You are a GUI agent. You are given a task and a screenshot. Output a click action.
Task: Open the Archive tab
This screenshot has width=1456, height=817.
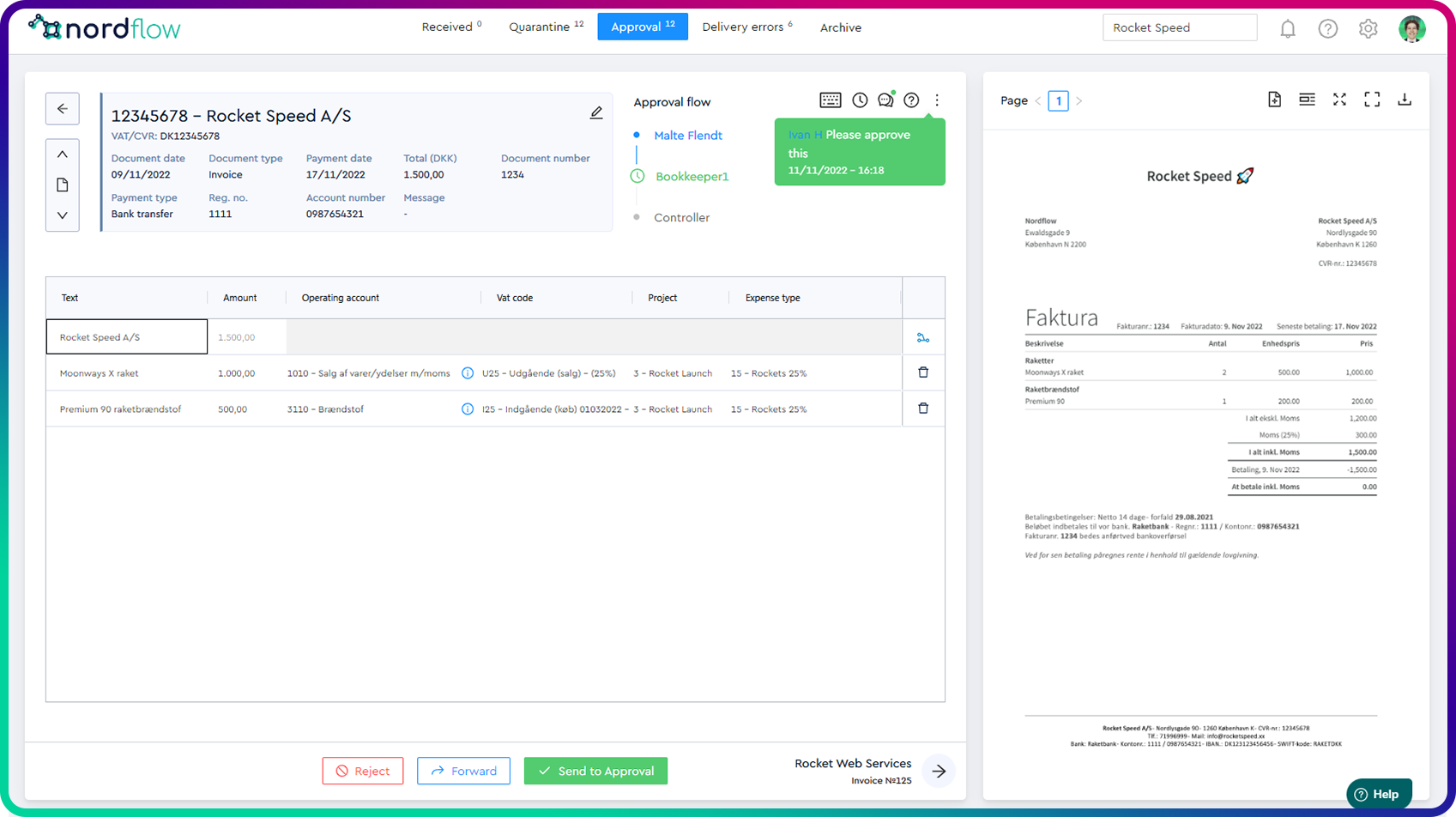[841, 27]
